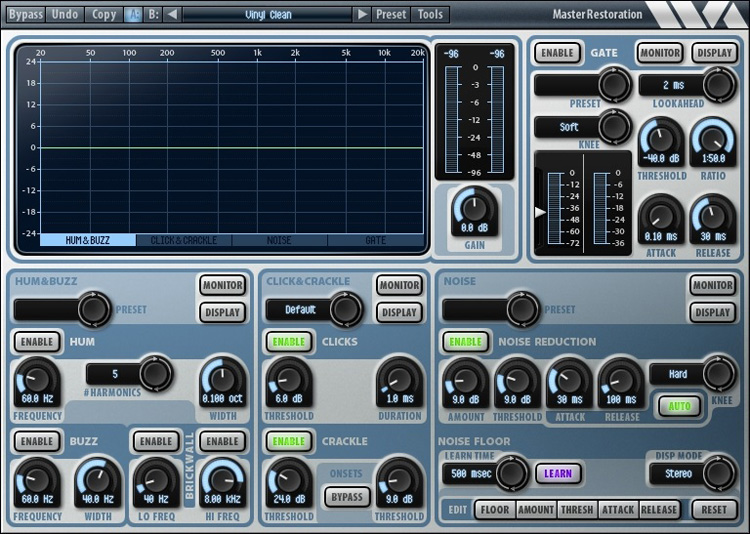This screenshot has width=750, height=534.
Task: Click Undo in the top toolbar
Action: pos(65,14)
